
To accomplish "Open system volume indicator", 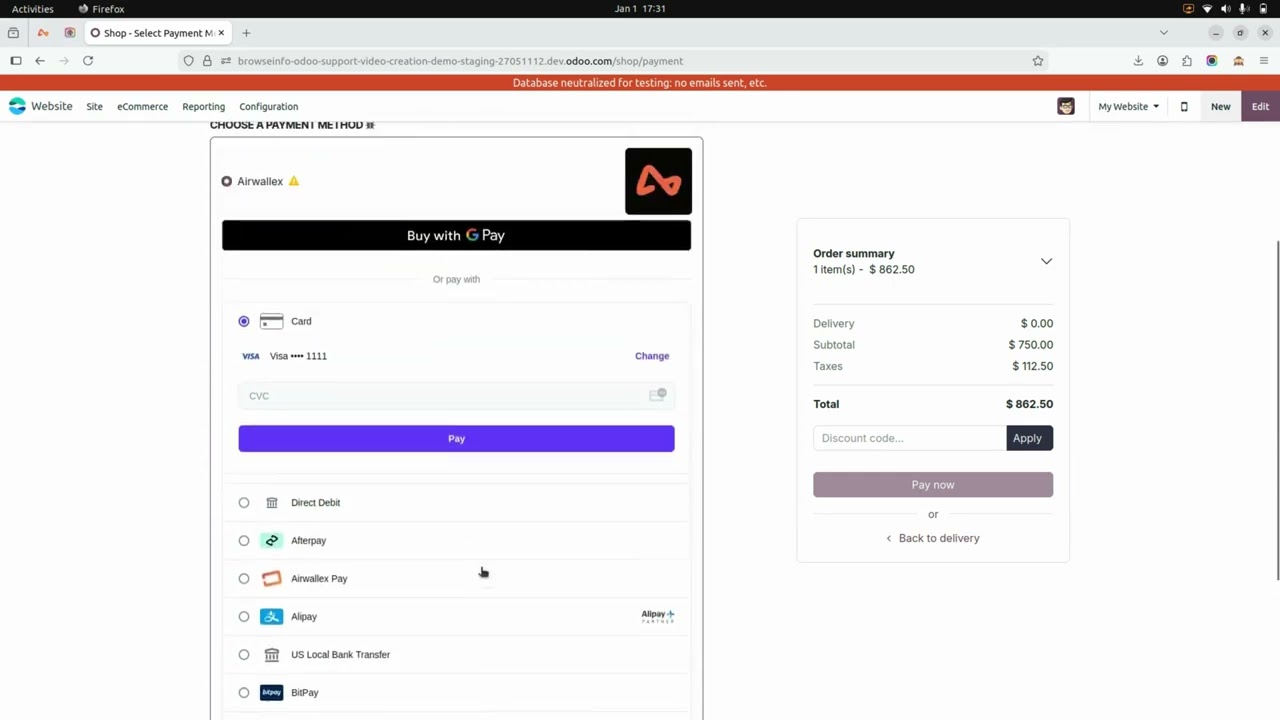I will click(x=1226, y=9).
